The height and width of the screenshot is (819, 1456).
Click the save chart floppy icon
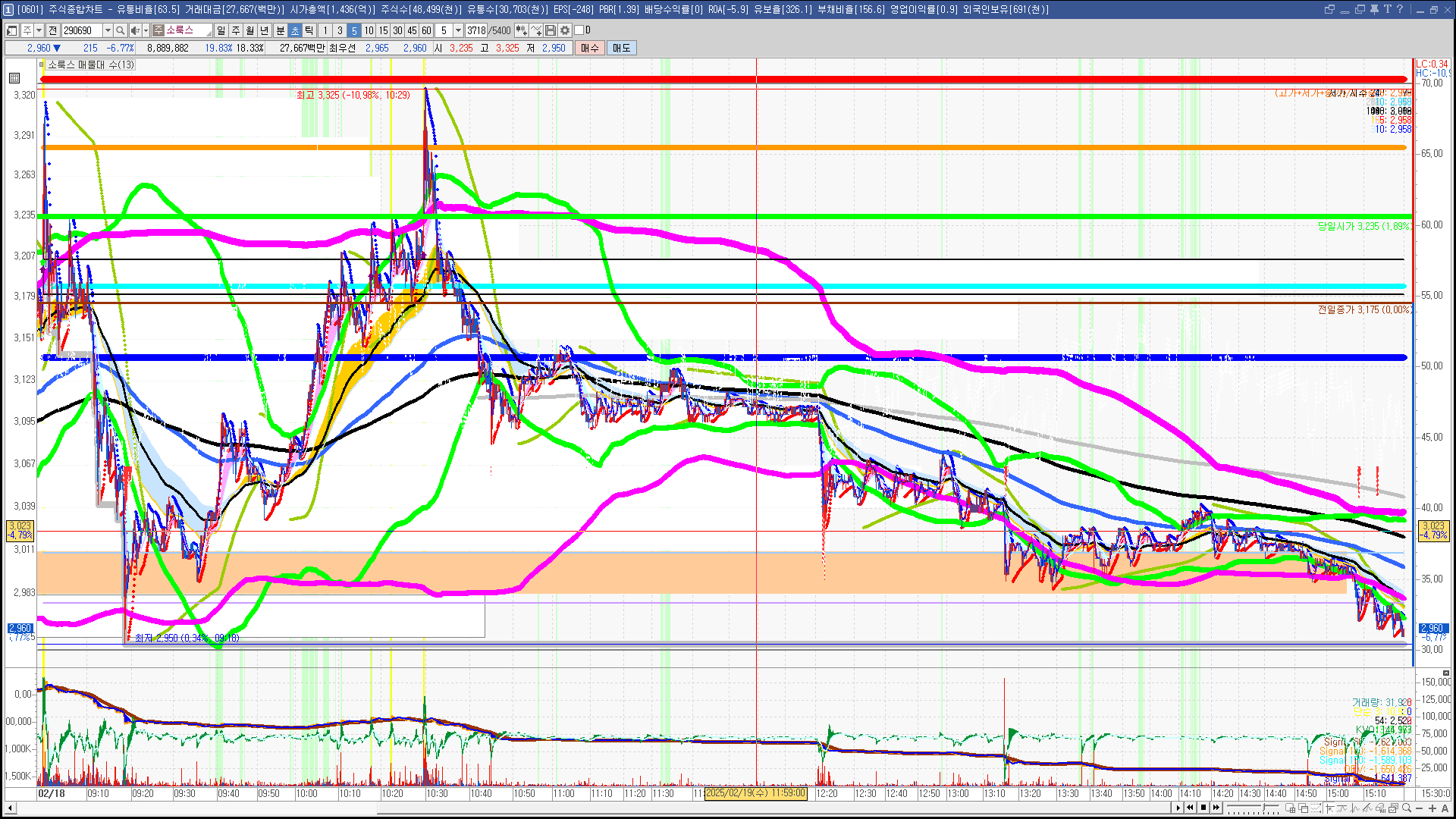[x=551, y=30]
